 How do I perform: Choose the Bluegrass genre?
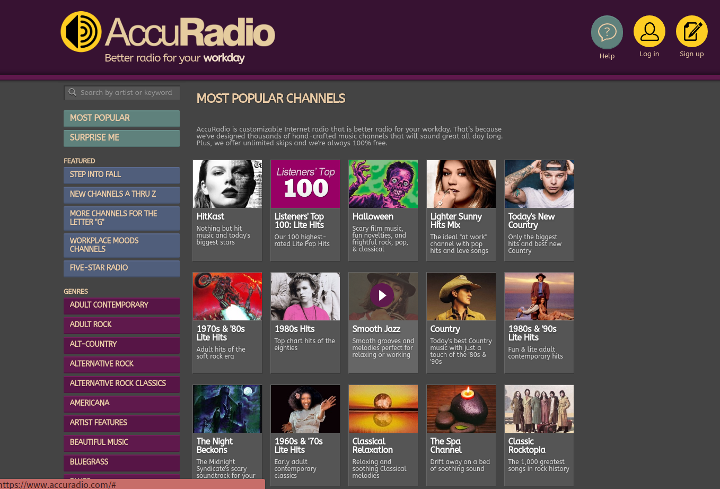pyautogui.click(x=122, y=462)
